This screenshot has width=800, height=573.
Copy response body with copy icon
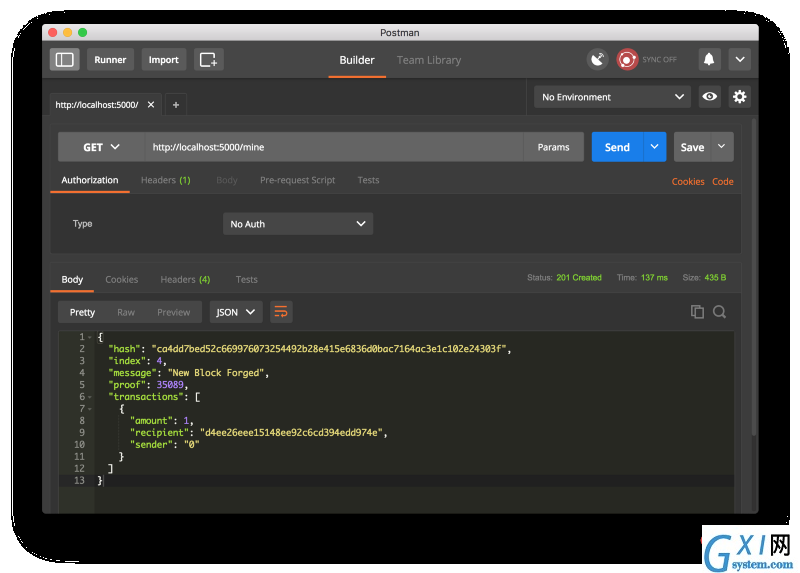coord(697,312)
